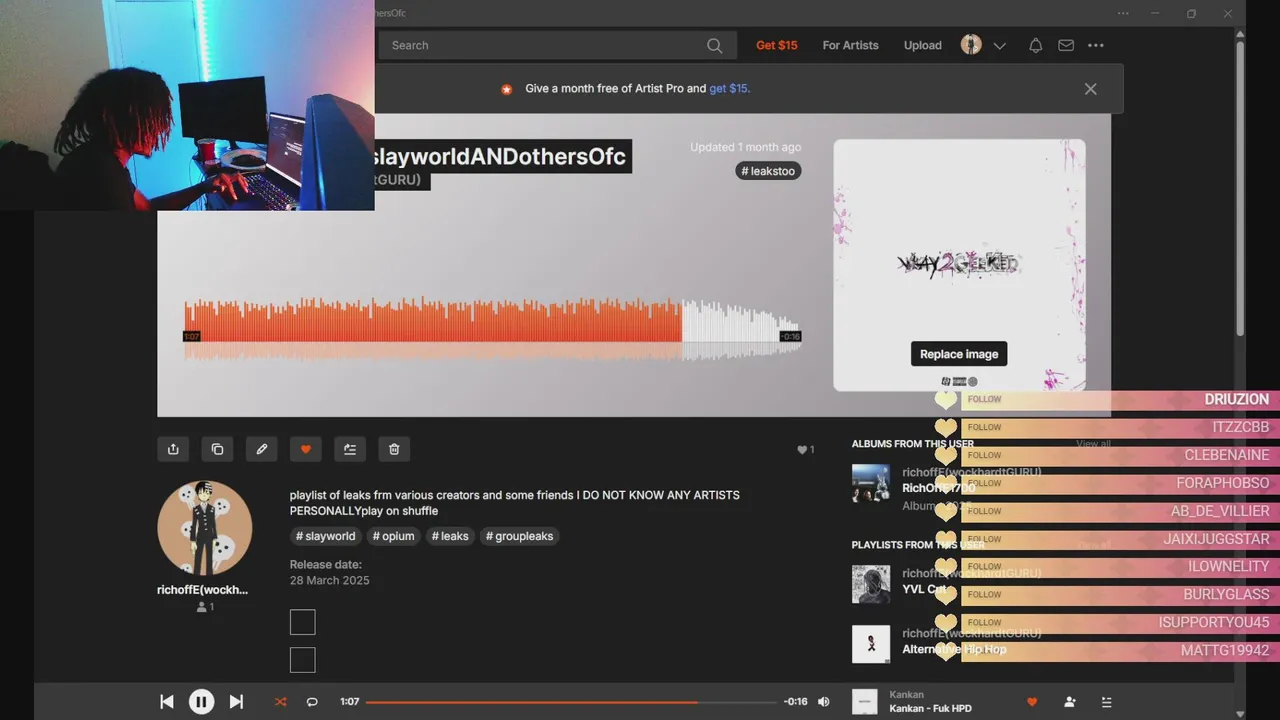Image resolution: width=1280 pixels, height=720 pixels.
Task: Click the search magnifier icon
Action: click(714, 45)
